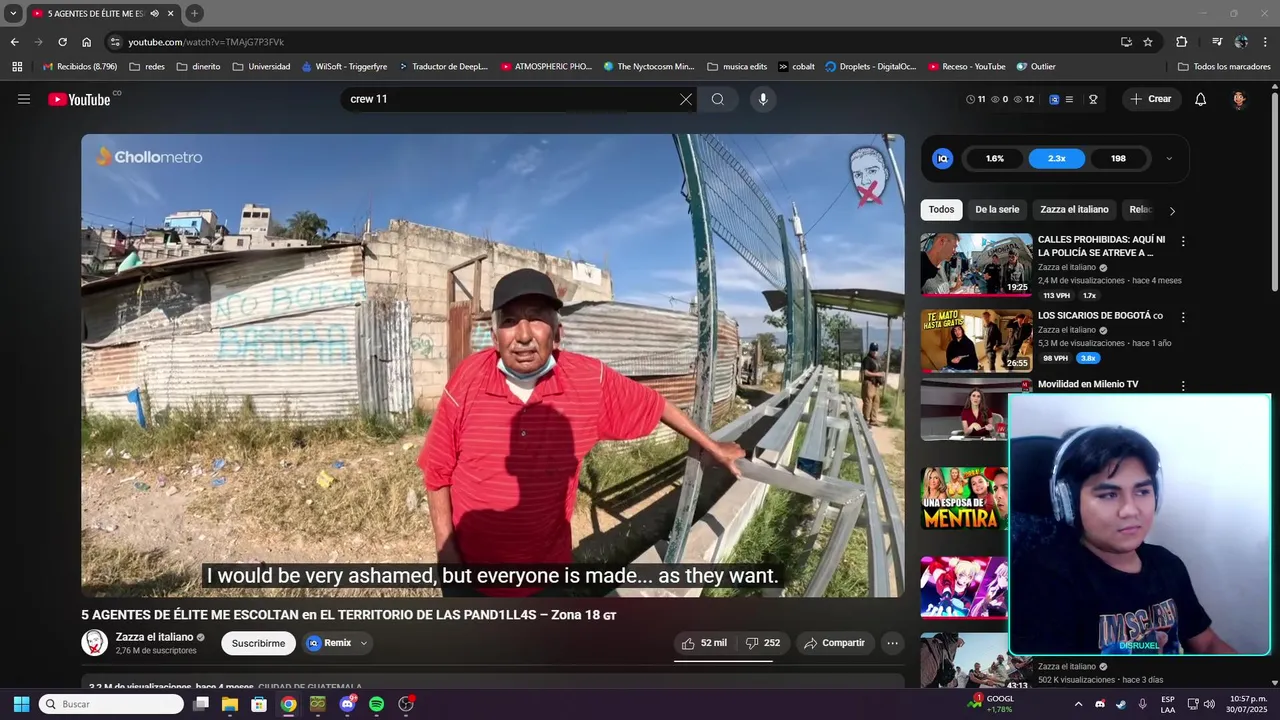Open options menu for CALLES PROHIBIDAS video
Screen dimensions: 1280x720
coord(1183,241)
